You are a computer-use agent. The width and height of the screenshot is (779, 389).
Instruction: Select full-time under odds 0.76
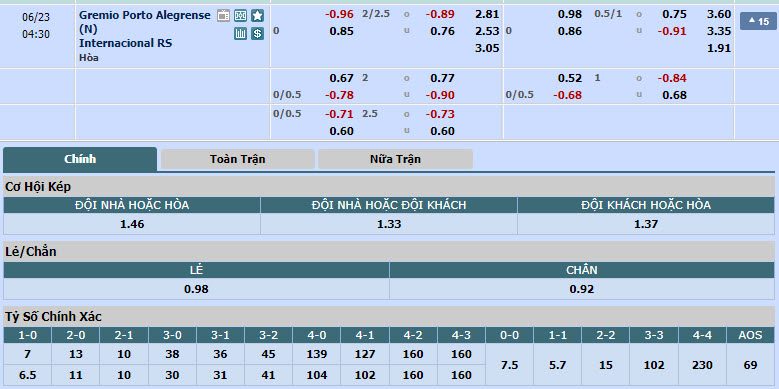click(443, 31)
